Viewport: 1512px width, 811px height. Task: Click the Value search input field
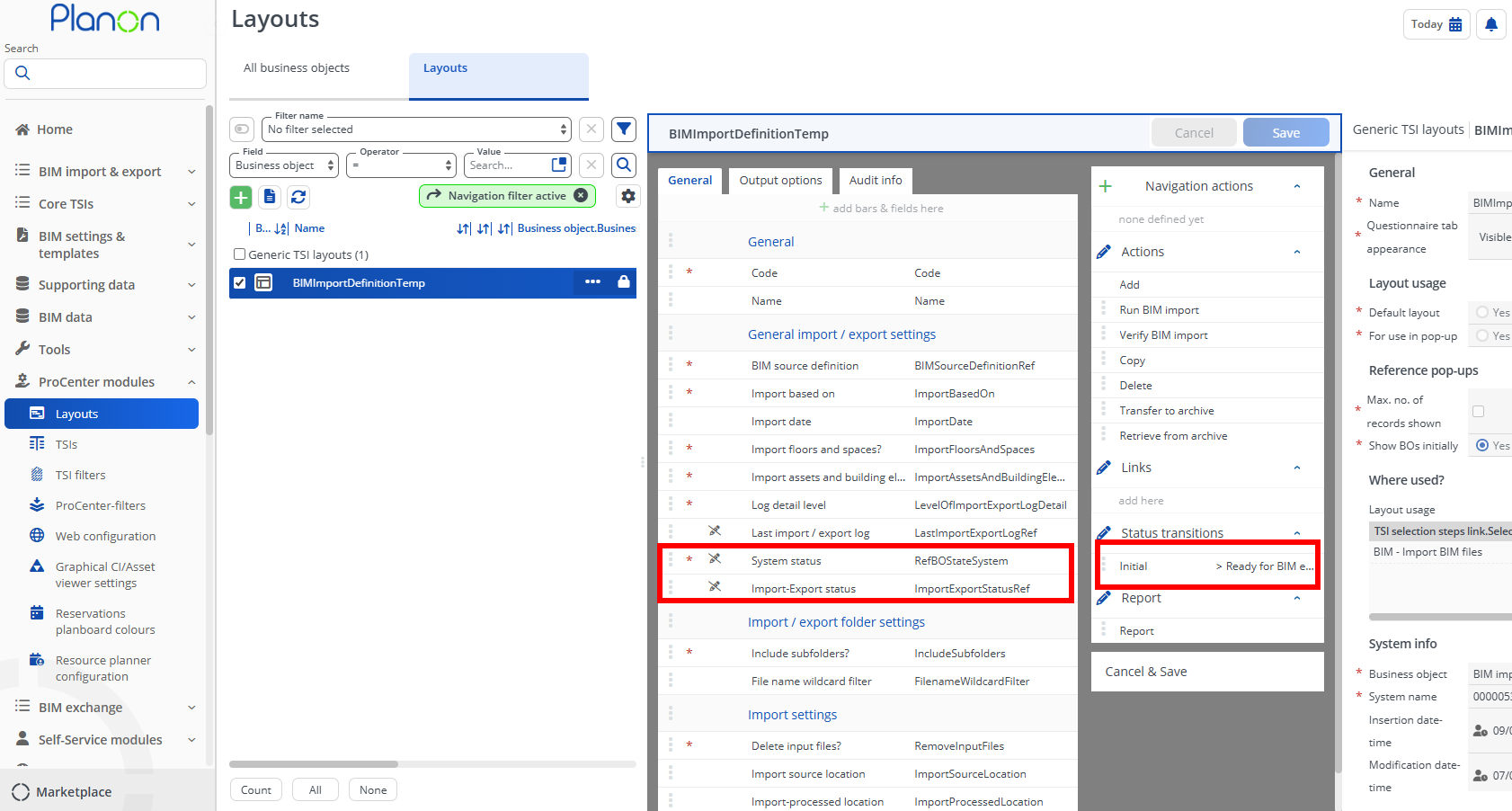pos(508,165)
